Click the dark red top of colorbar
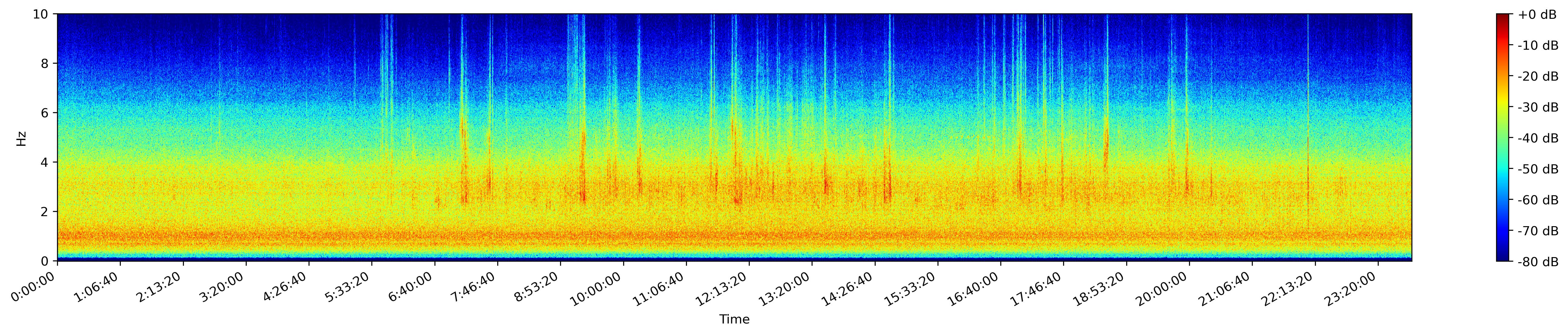 pyautogui.click(x=1503, y=17)
